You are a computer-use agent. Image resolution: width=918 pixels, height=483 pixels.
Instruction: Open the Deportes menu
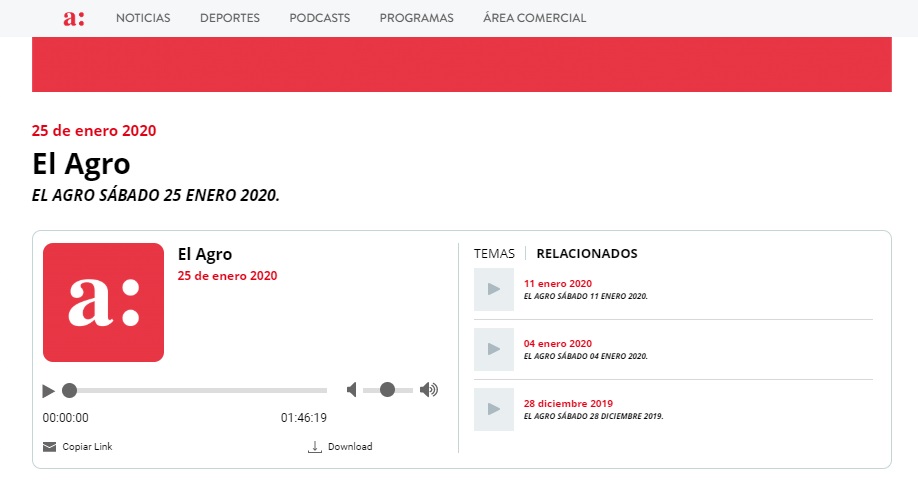pos(230,18)
